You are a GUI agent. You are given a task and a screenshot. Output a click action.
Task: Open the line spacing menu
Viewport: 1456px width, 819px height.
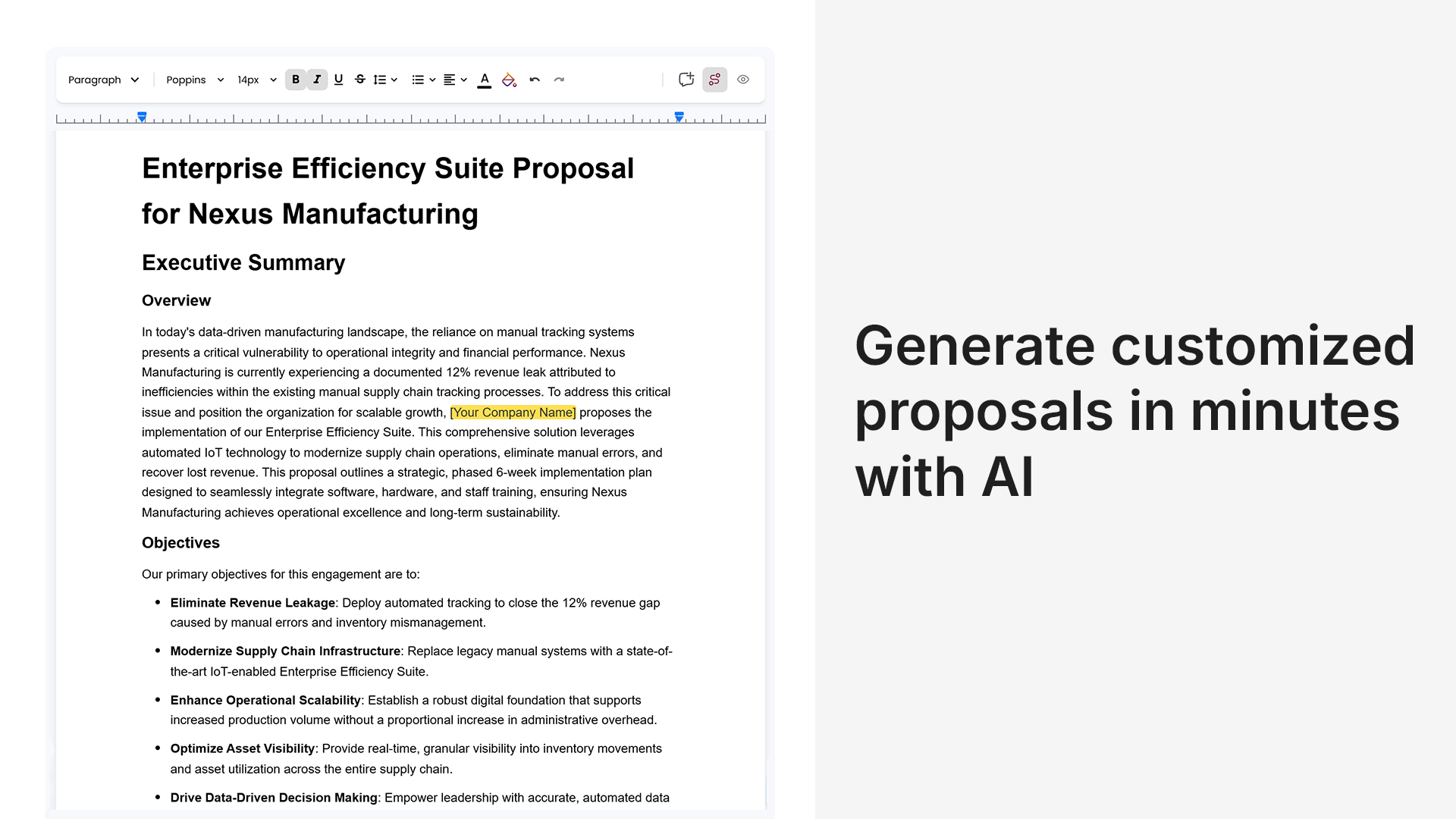point(385,80)
